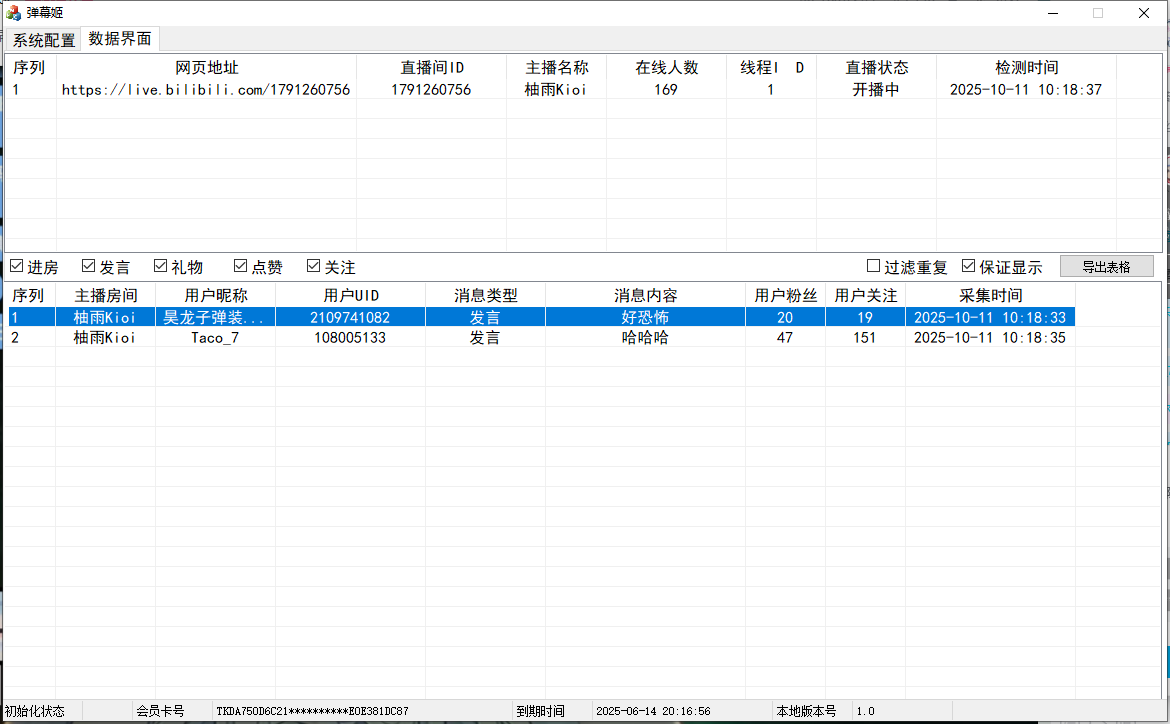Image resolution: width=1170 pixels, height=724 pixels.
Task: Toggle the 进房 checkbox
Action: (17, 267)
